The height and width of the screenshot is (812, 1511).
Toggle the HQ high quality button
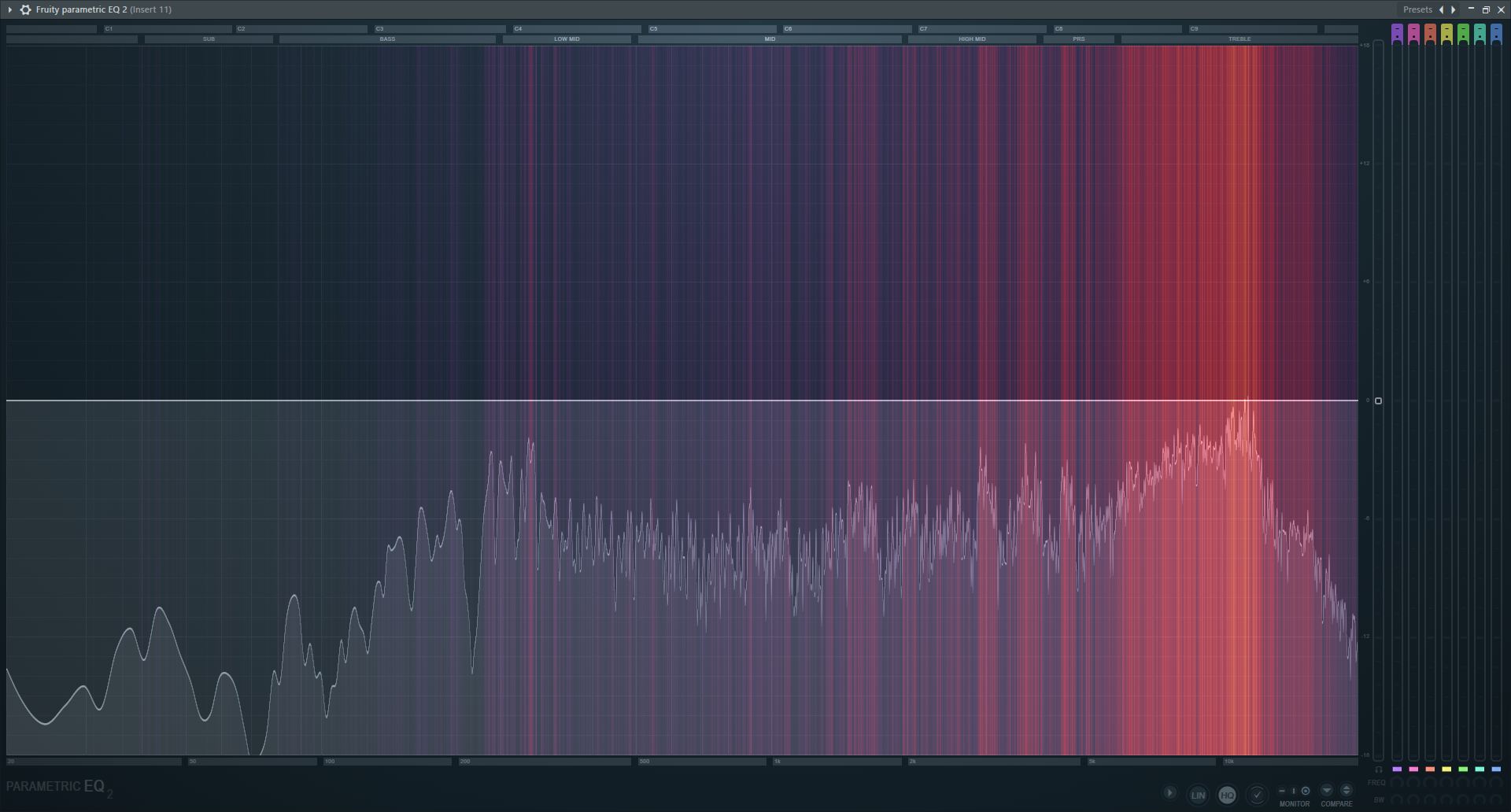pos(1227,795)
